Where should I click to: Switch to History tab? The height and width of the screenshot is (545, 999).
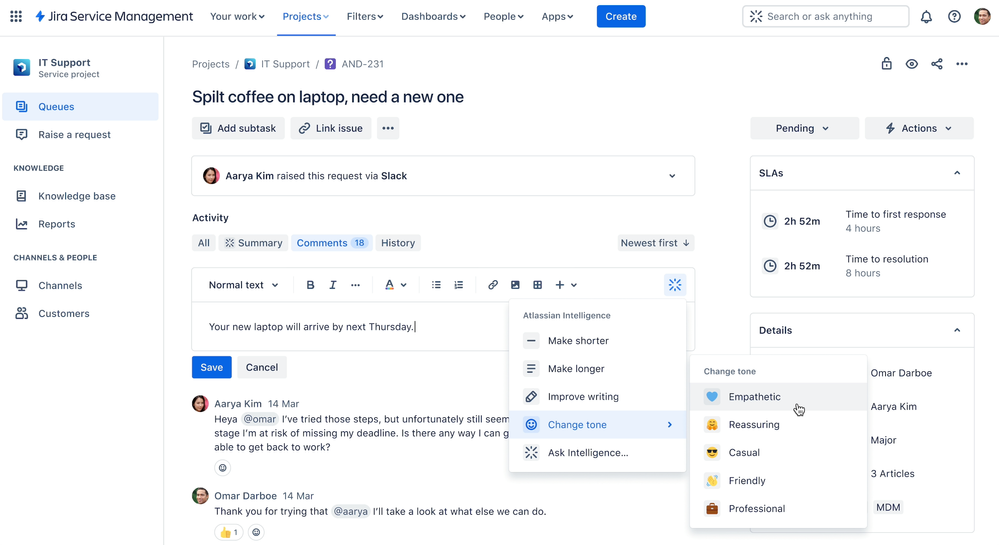pos(398,243)
